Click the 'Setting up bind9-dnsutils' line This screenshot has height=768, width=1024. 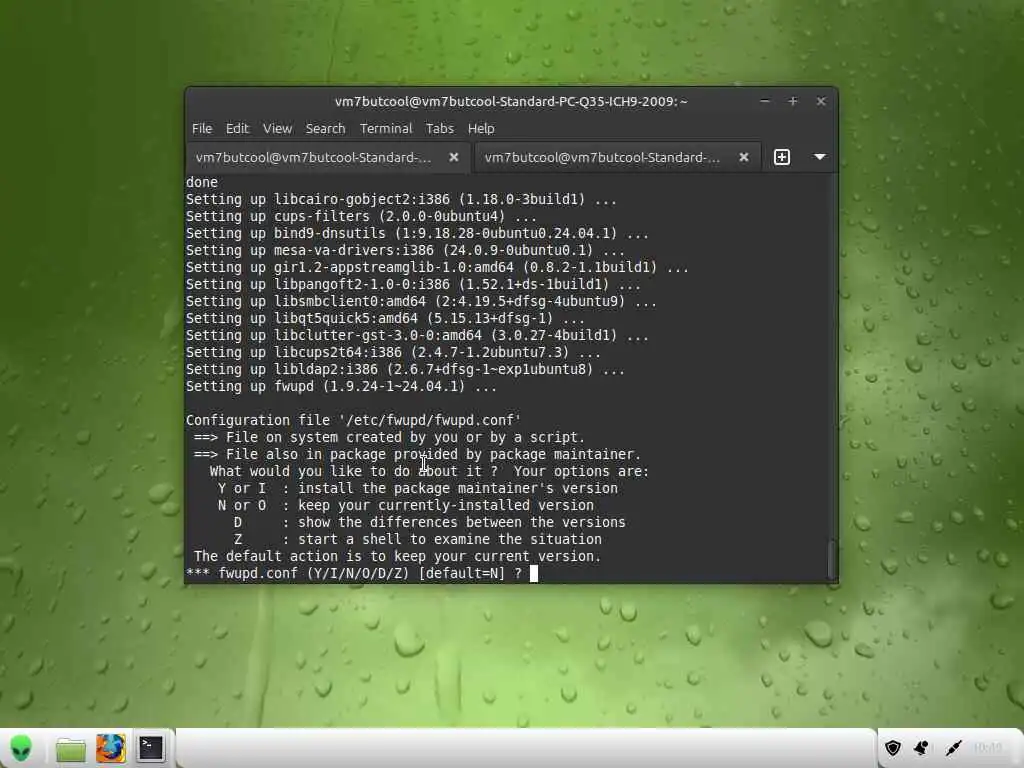click(x=417, y=233)
